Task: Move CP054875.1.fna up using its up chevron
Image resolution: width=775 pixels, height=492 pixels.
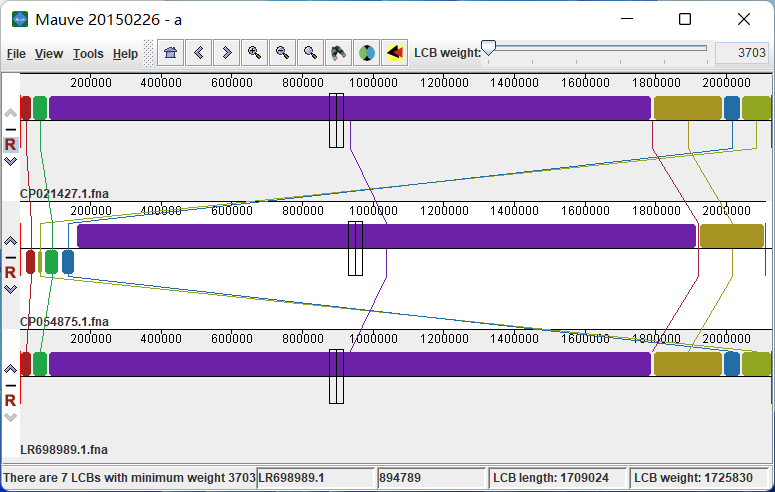Action: point(10,241)
